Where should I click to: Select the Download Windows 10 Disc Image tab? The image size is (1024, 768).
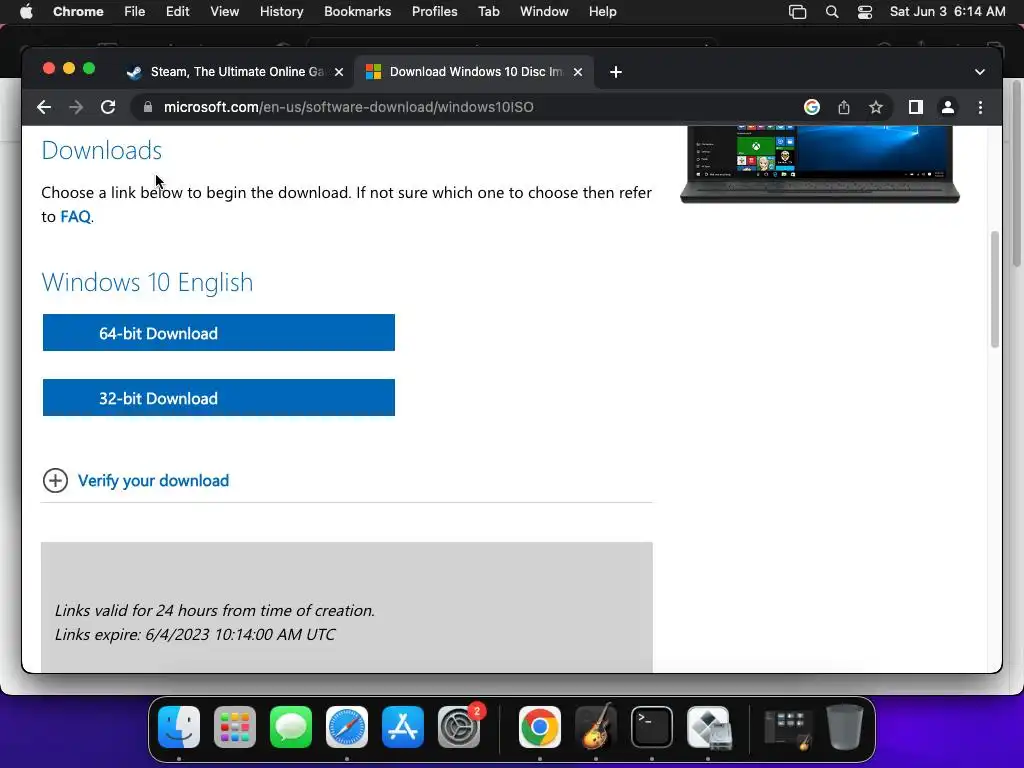click(x=473, y=72)
